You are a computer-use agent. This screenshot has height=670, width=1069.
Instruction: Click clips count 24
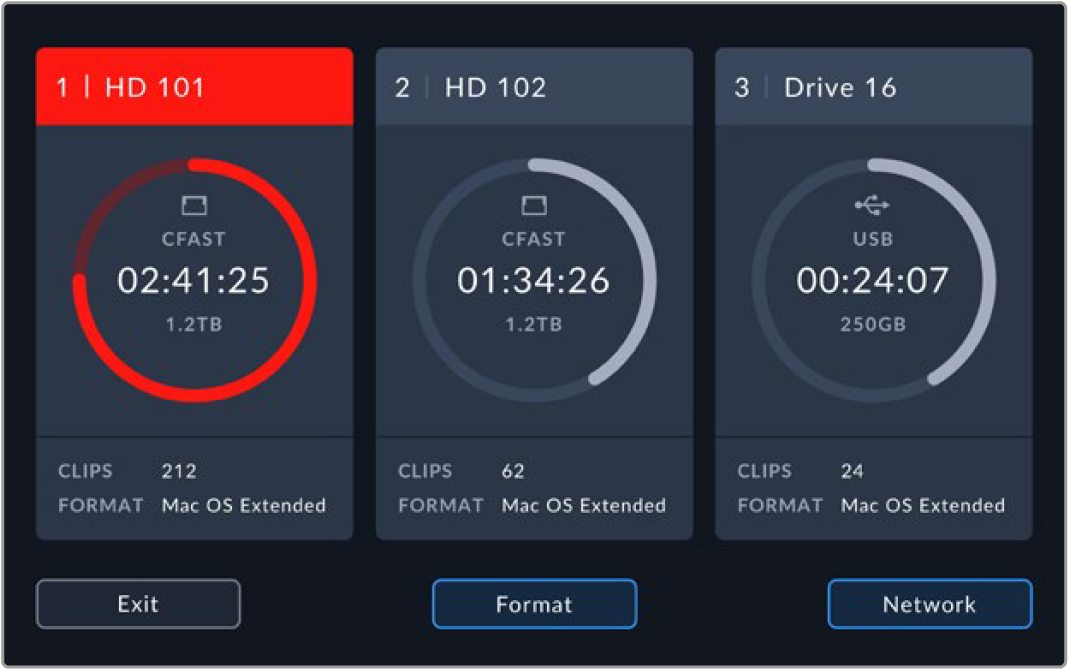(852, 471)
